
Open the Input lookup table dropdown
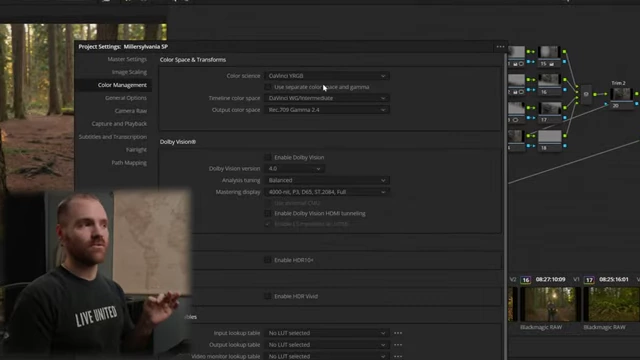point(327,333)
